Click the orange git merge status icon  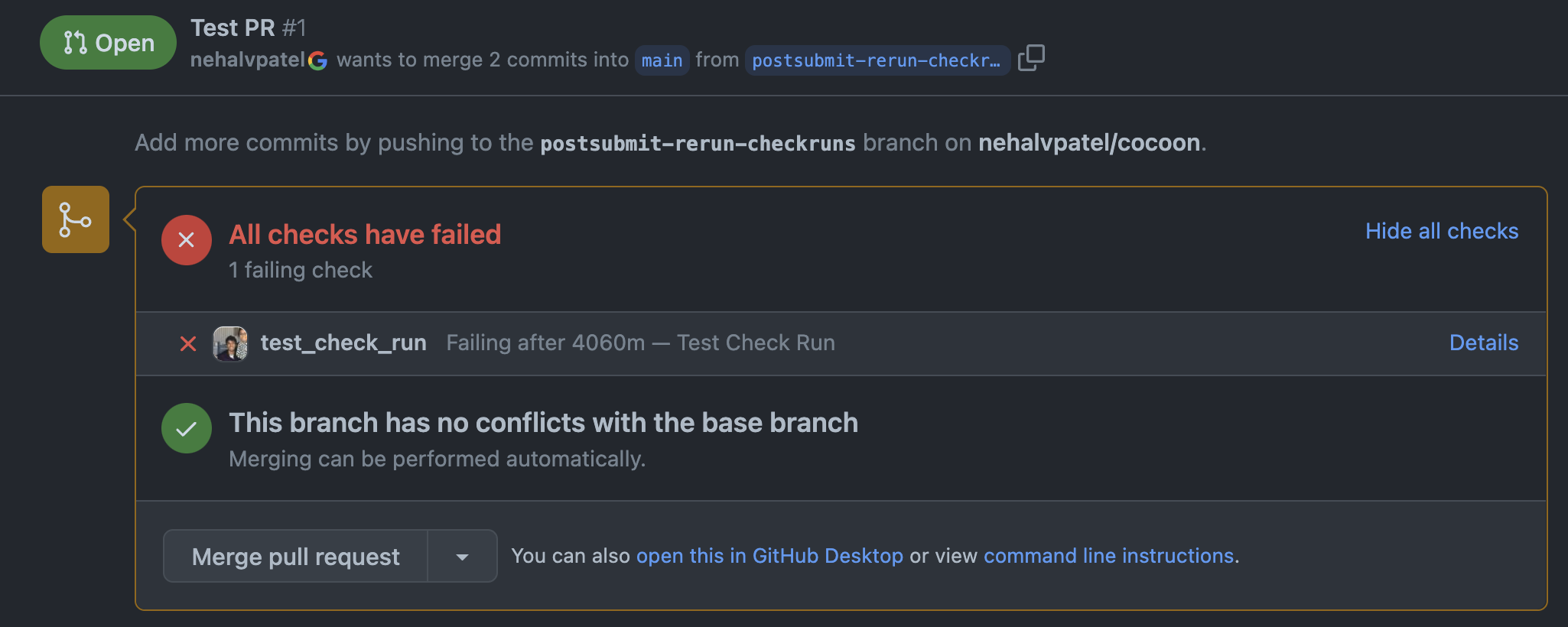[x=74, y=219]
